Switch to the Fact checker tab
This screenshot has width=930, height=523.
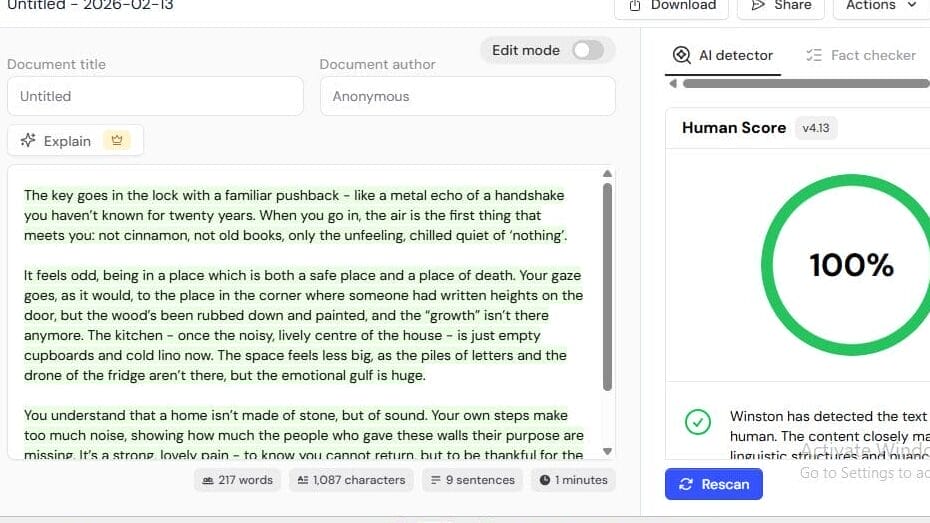[x=861, y=55]
